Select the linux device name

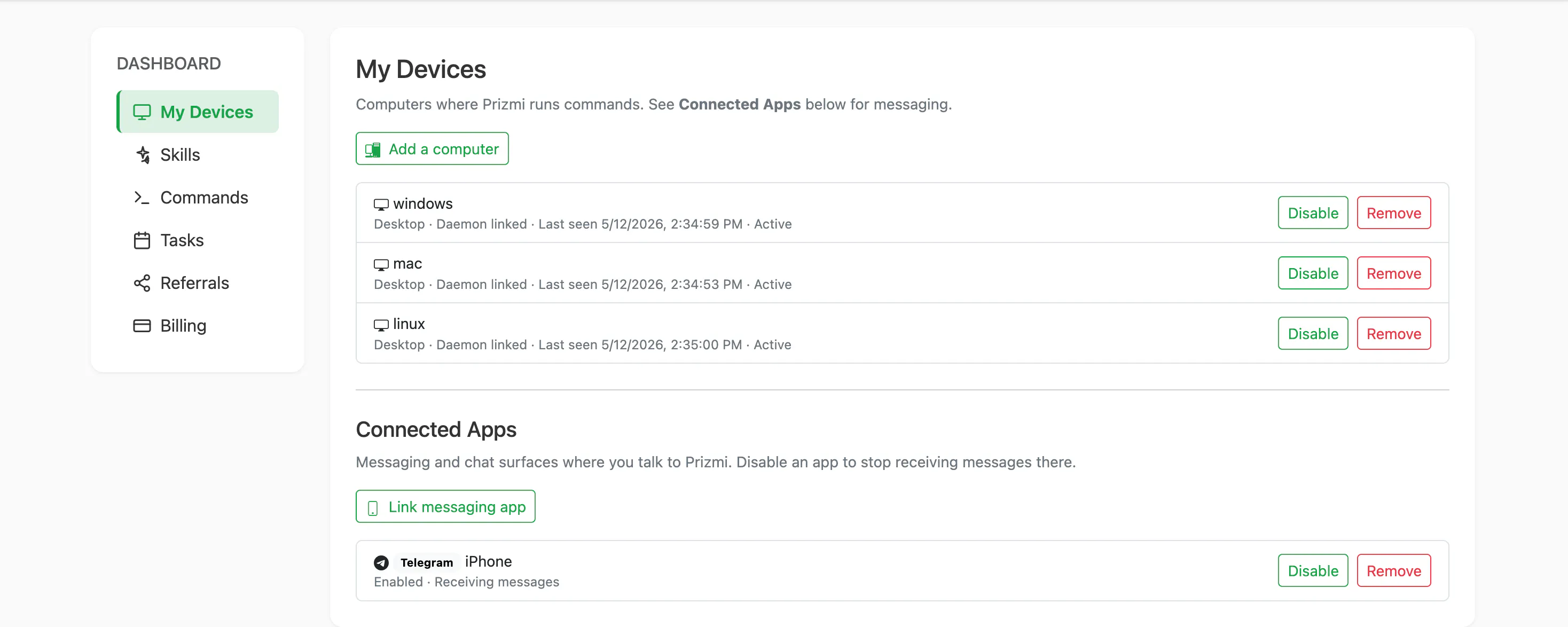409,324
